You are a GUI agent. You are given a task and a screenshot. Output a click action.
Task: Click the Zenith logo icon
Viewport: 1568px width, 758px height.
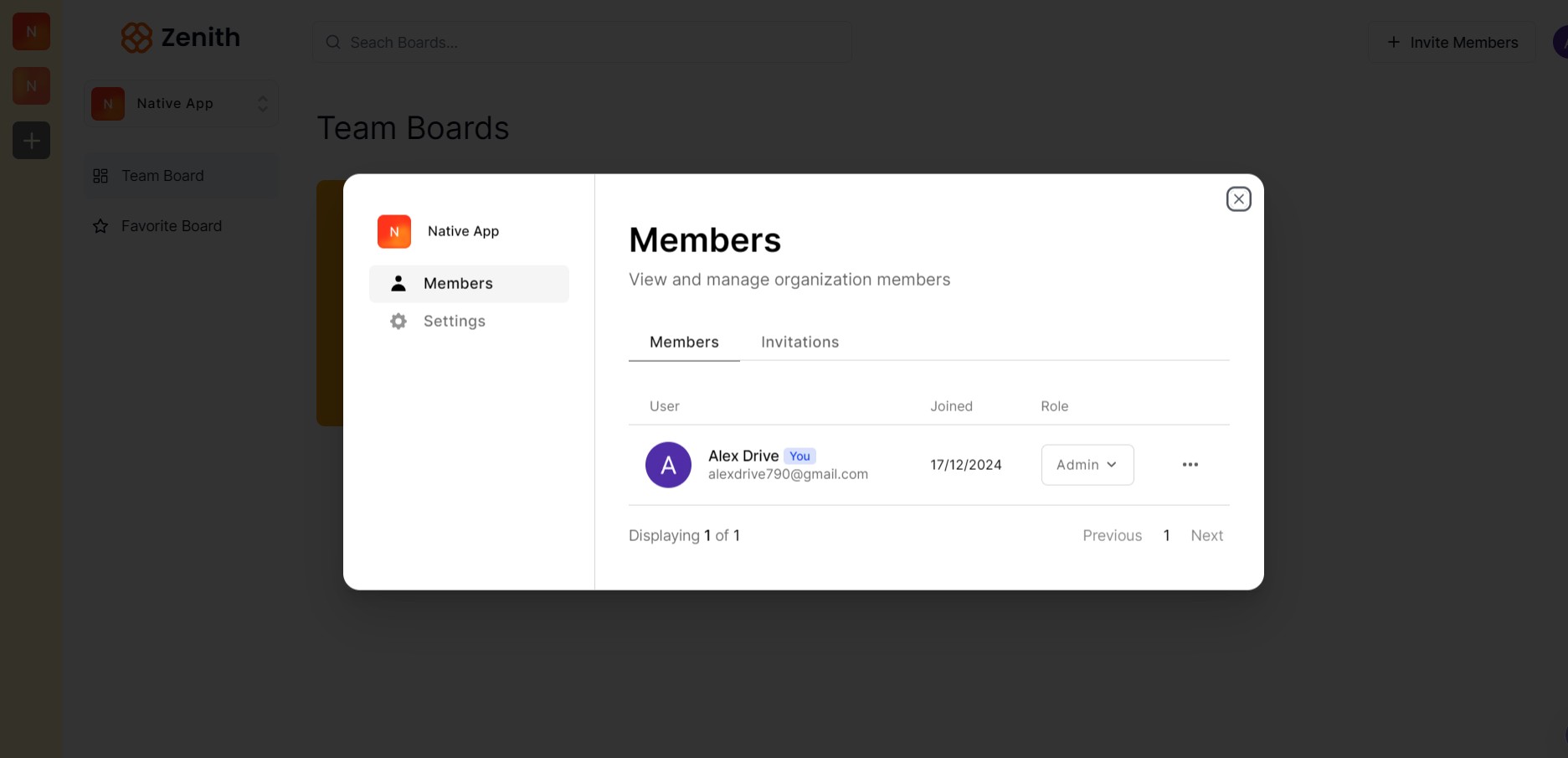(x=136, y=38)
